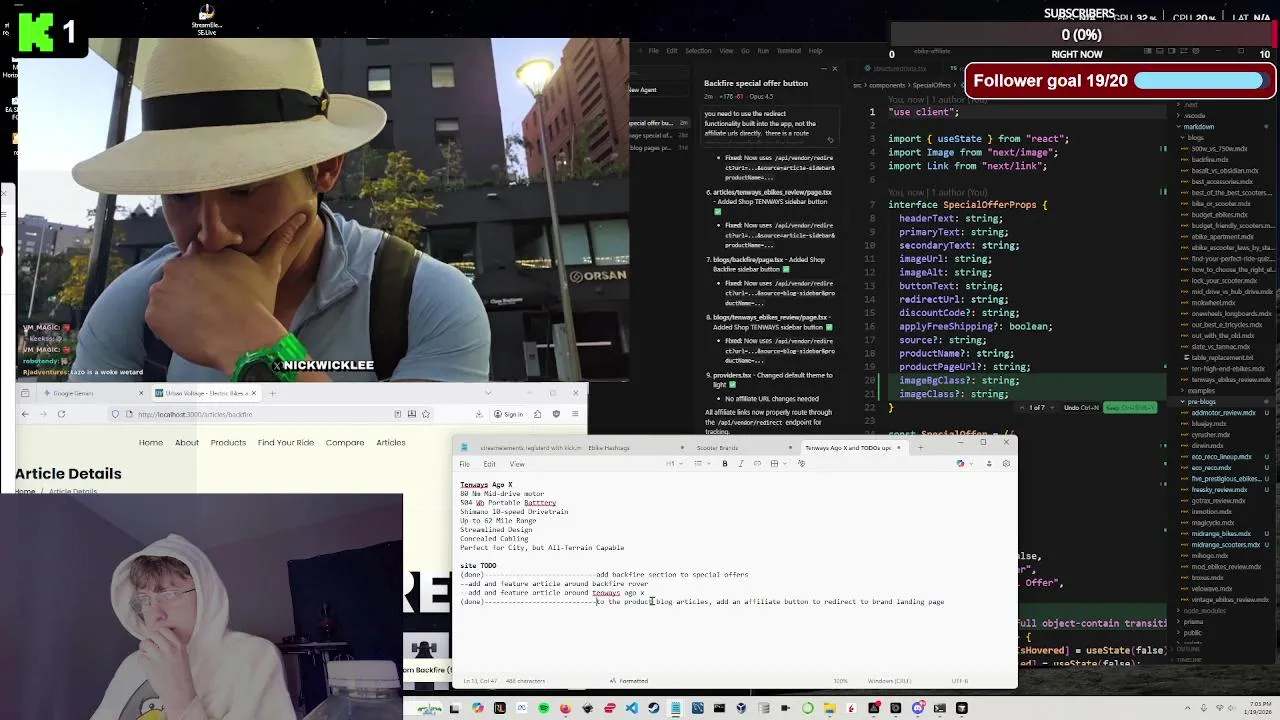Viewport: 1280px width, 720px height.
Task: Open Spotify from the taskbar
Action: [544, 708]
